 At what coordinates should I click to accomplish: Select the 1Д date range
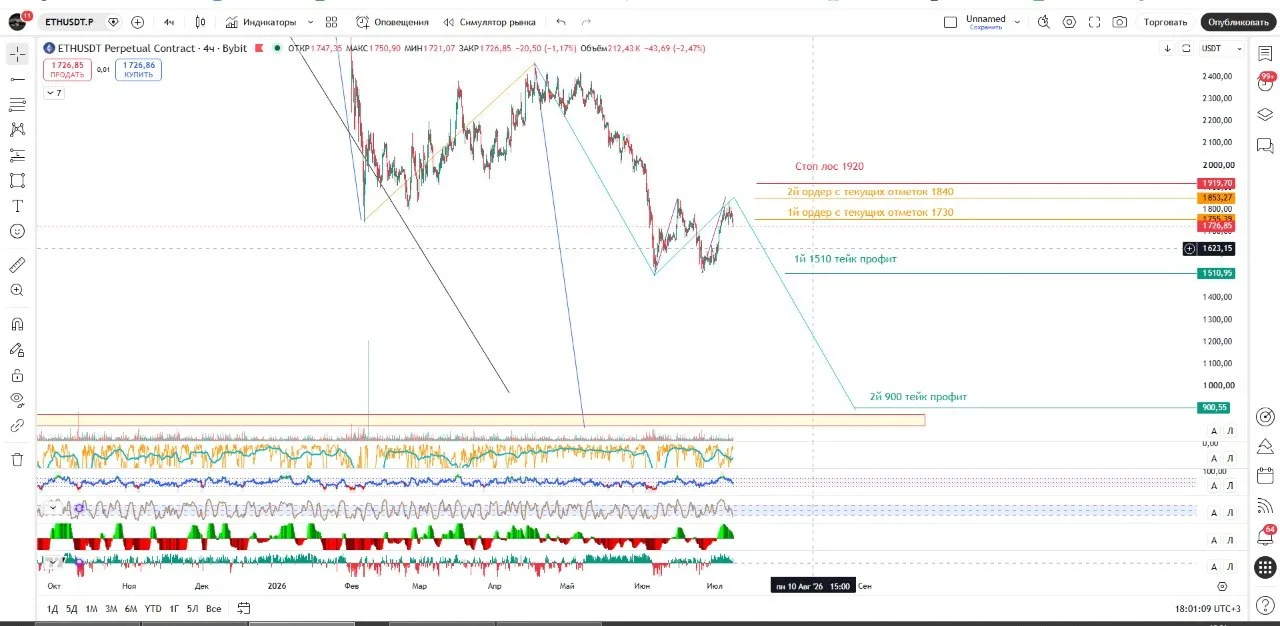pos(52,608)
